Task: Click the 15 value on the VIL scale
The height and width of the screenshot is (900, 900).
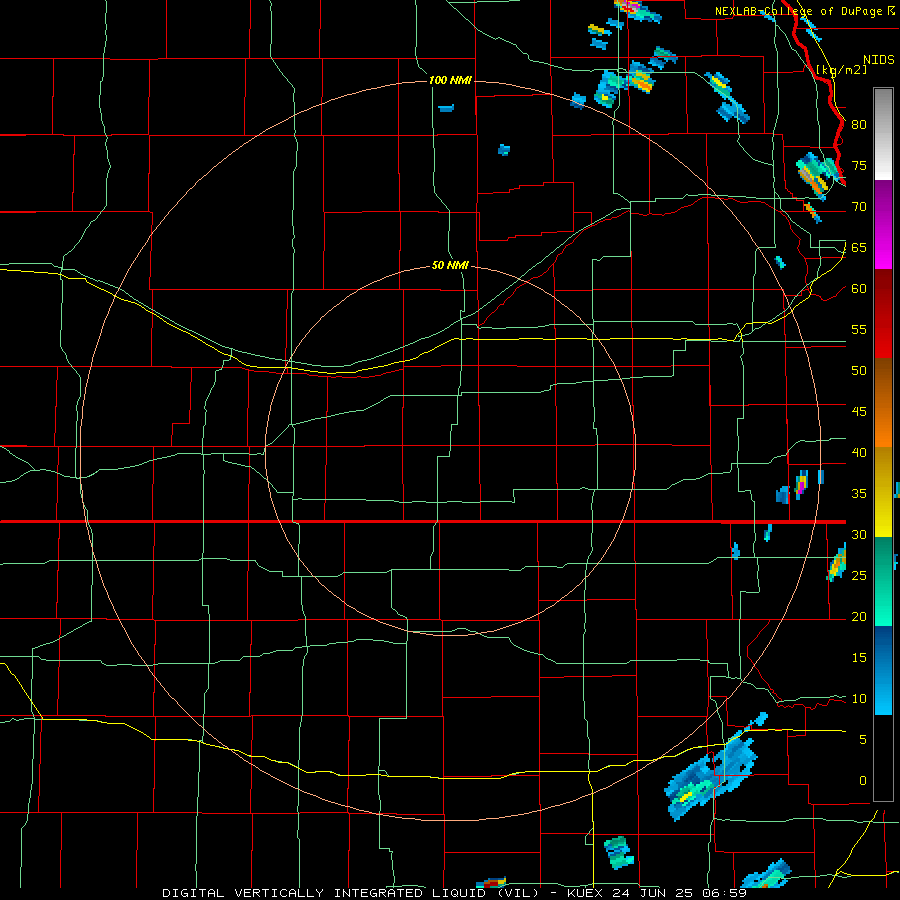Action: pyautogui.click(x=859, y=657)
